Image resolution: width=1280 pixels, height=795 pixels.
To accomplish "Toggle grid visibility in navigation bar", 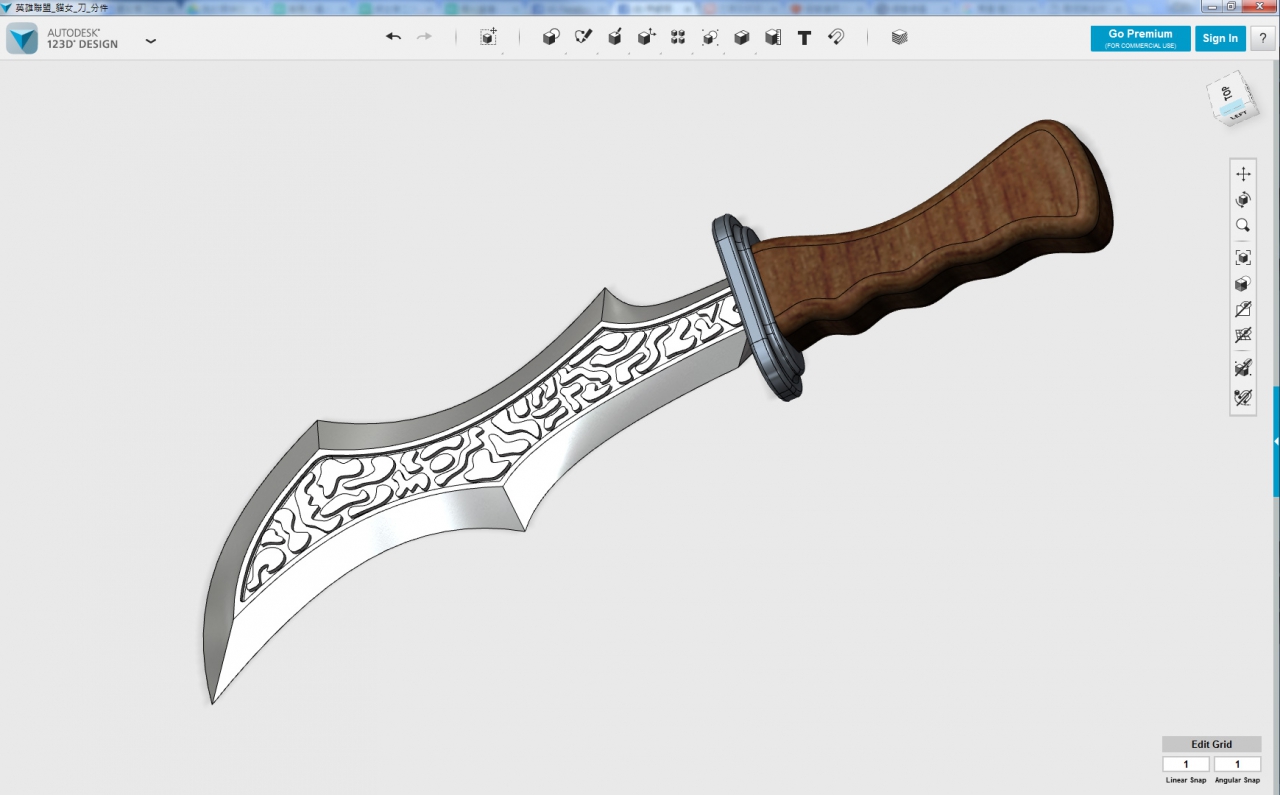I will tap(1243, 336).
